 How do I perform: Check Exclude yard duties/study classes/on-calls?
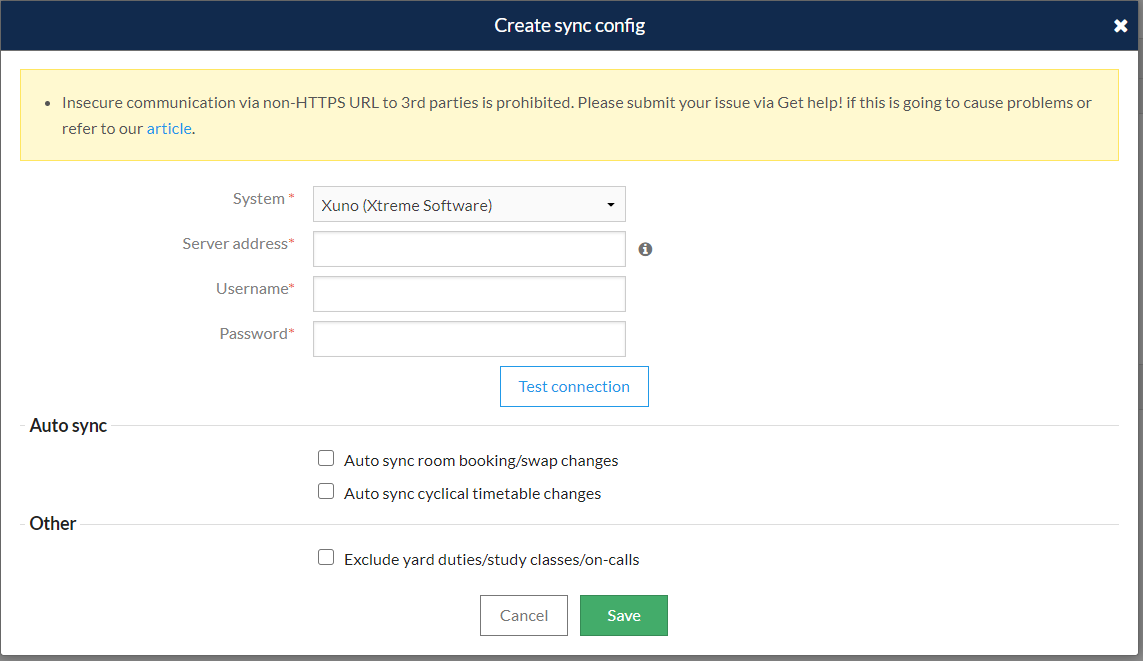(326, 558)
